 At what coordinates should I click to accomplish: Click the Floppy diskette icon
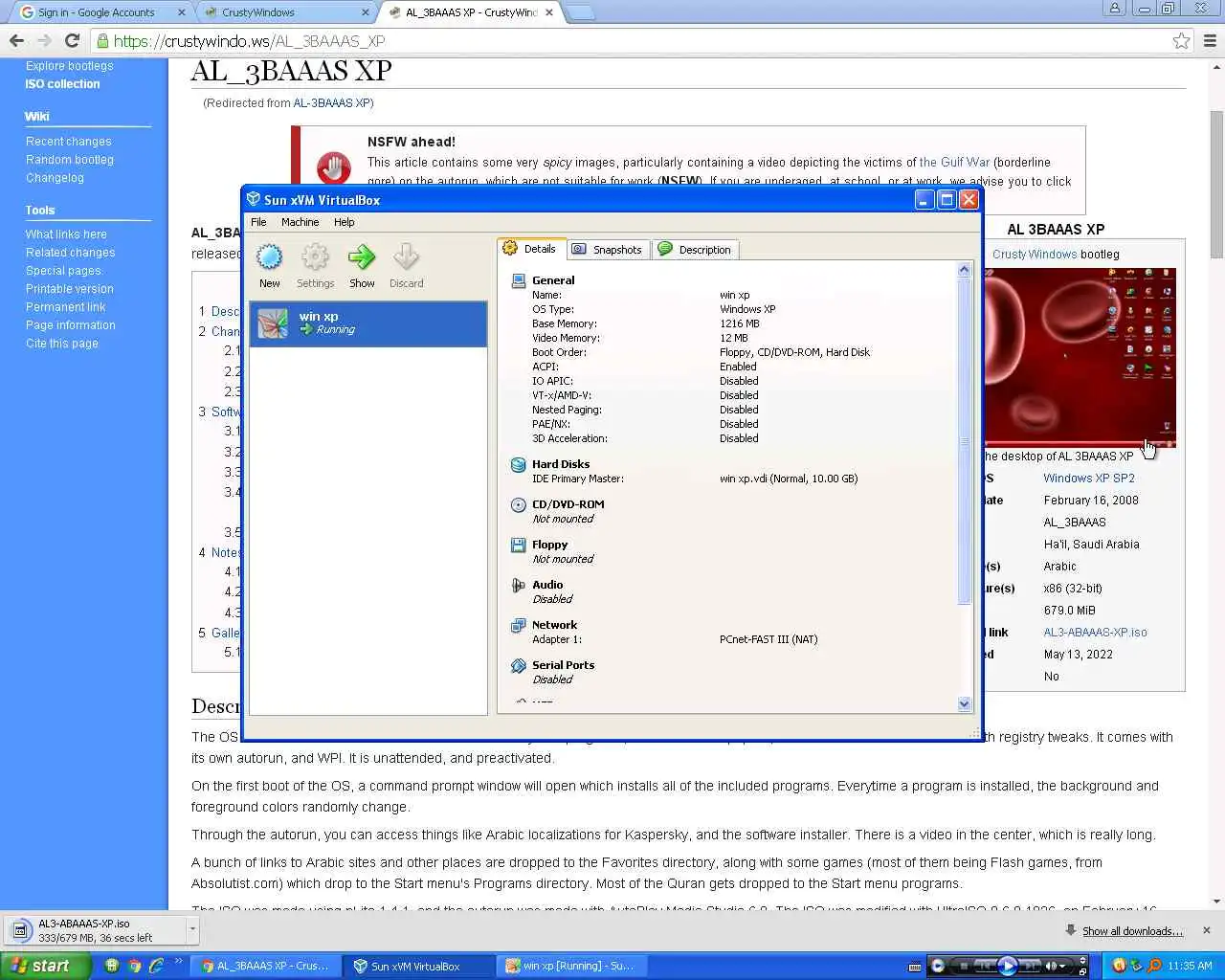click(519, 545)
